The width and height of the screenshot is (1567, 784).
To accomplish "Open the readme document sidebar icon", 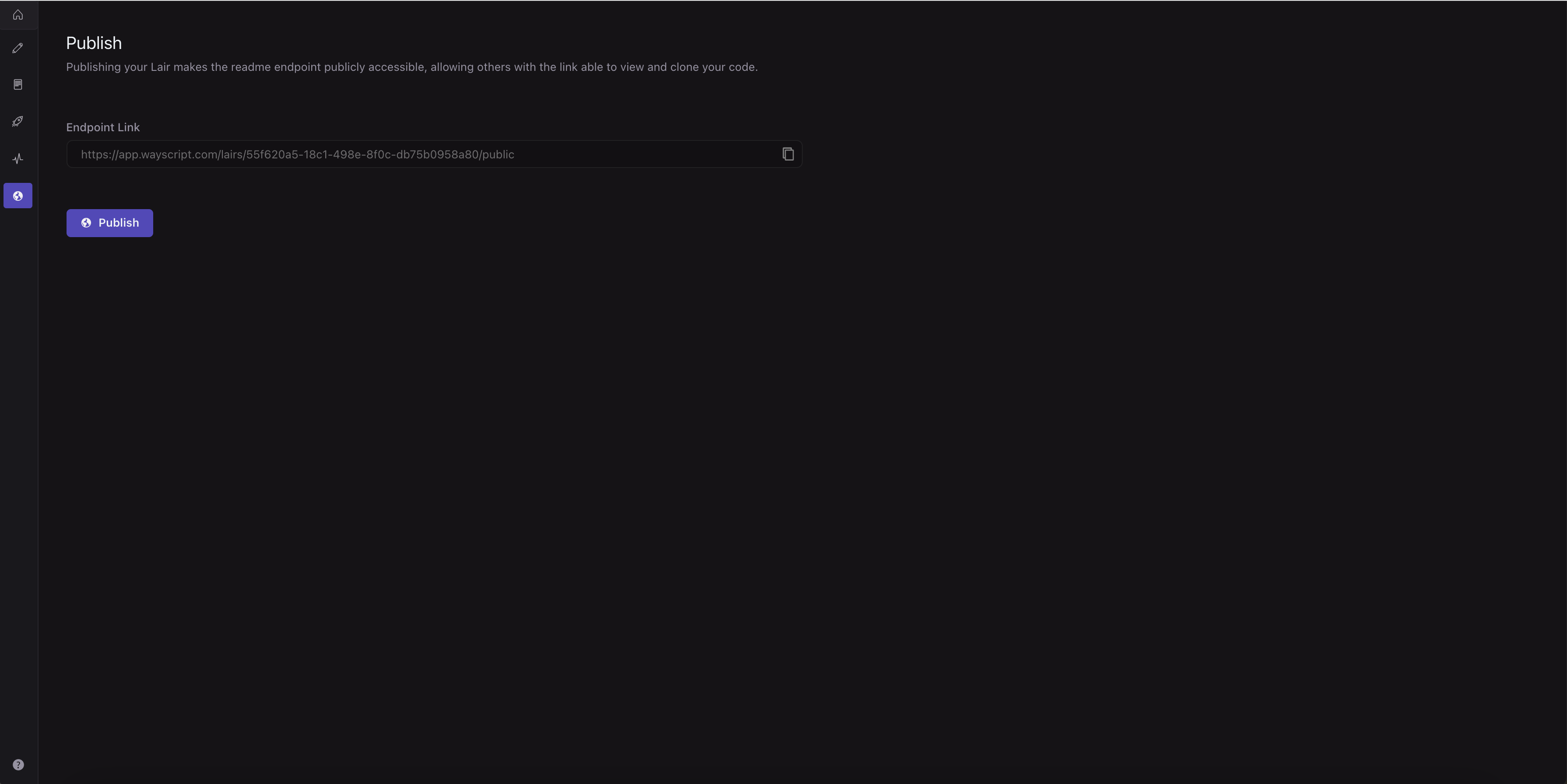I will (x=18, y=84).
